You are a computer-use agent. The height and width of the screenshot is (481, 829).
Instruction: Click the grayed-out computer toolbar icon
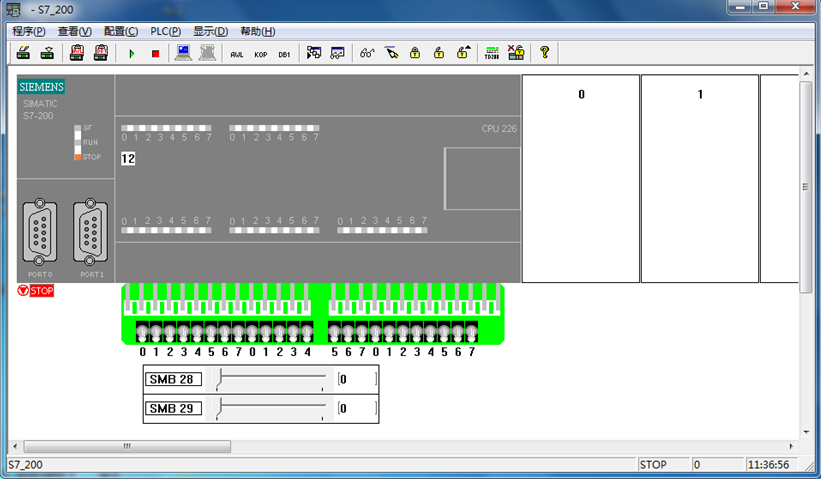click(x=207, y=53)
